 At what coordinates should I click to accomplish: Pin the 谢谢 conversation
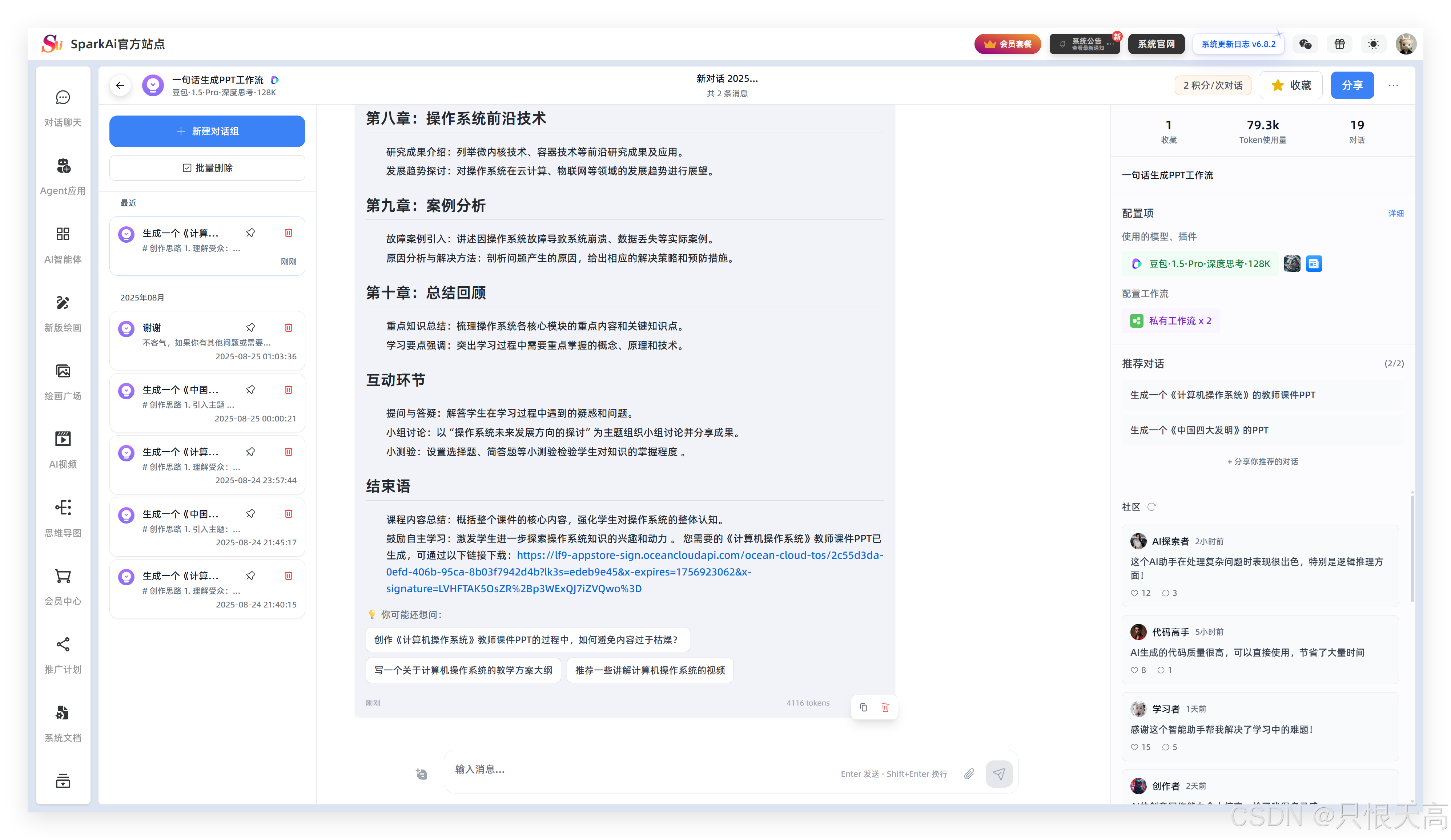(x=250, y=328)
